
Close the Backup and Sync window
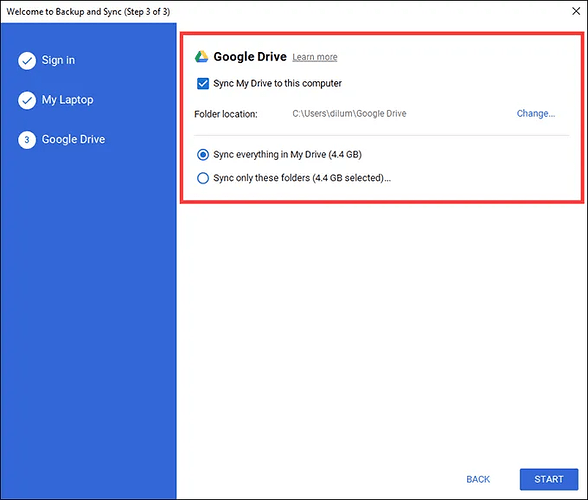pyautogui.click(x=576, y=11)
